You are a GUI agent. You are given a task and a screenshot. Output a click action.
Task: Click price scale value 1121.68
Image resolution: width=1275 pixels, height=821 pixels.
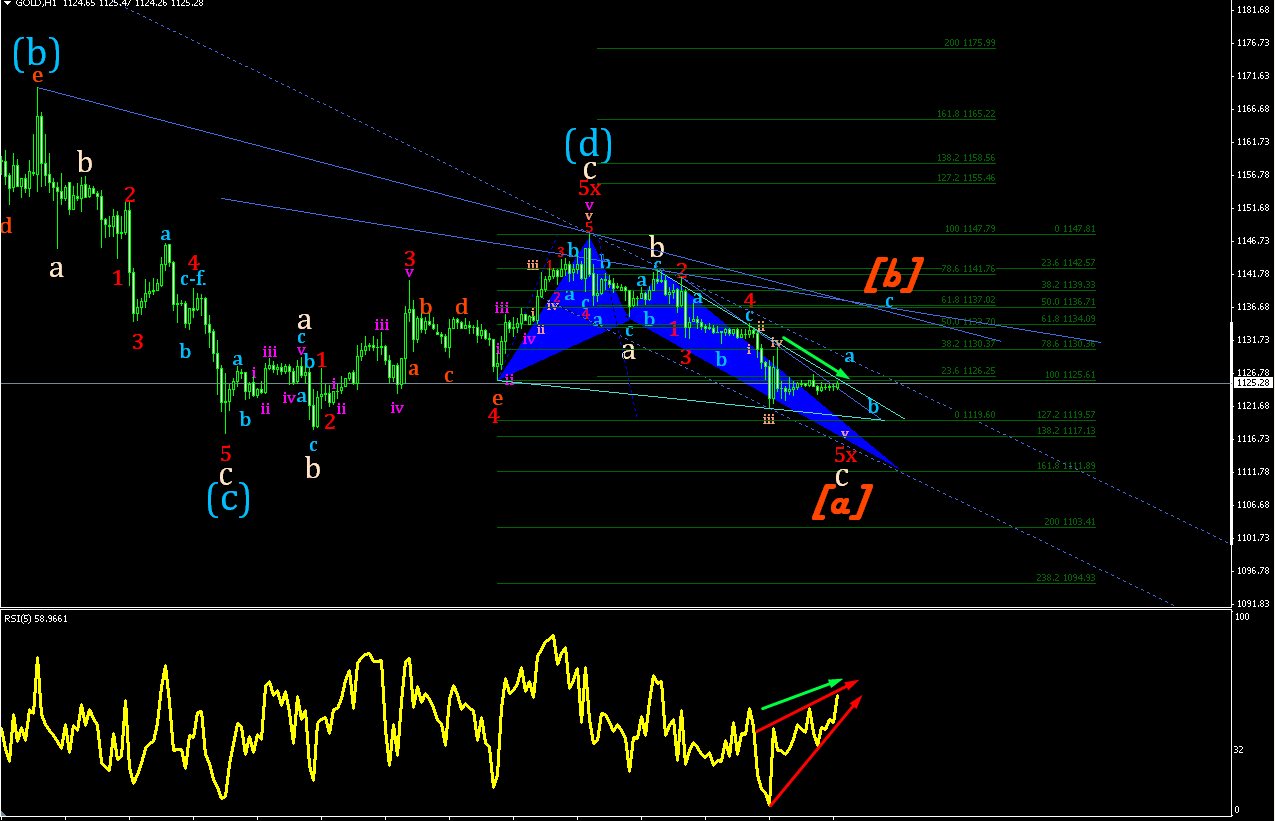pyautogui.click(x=1252, y=406)
